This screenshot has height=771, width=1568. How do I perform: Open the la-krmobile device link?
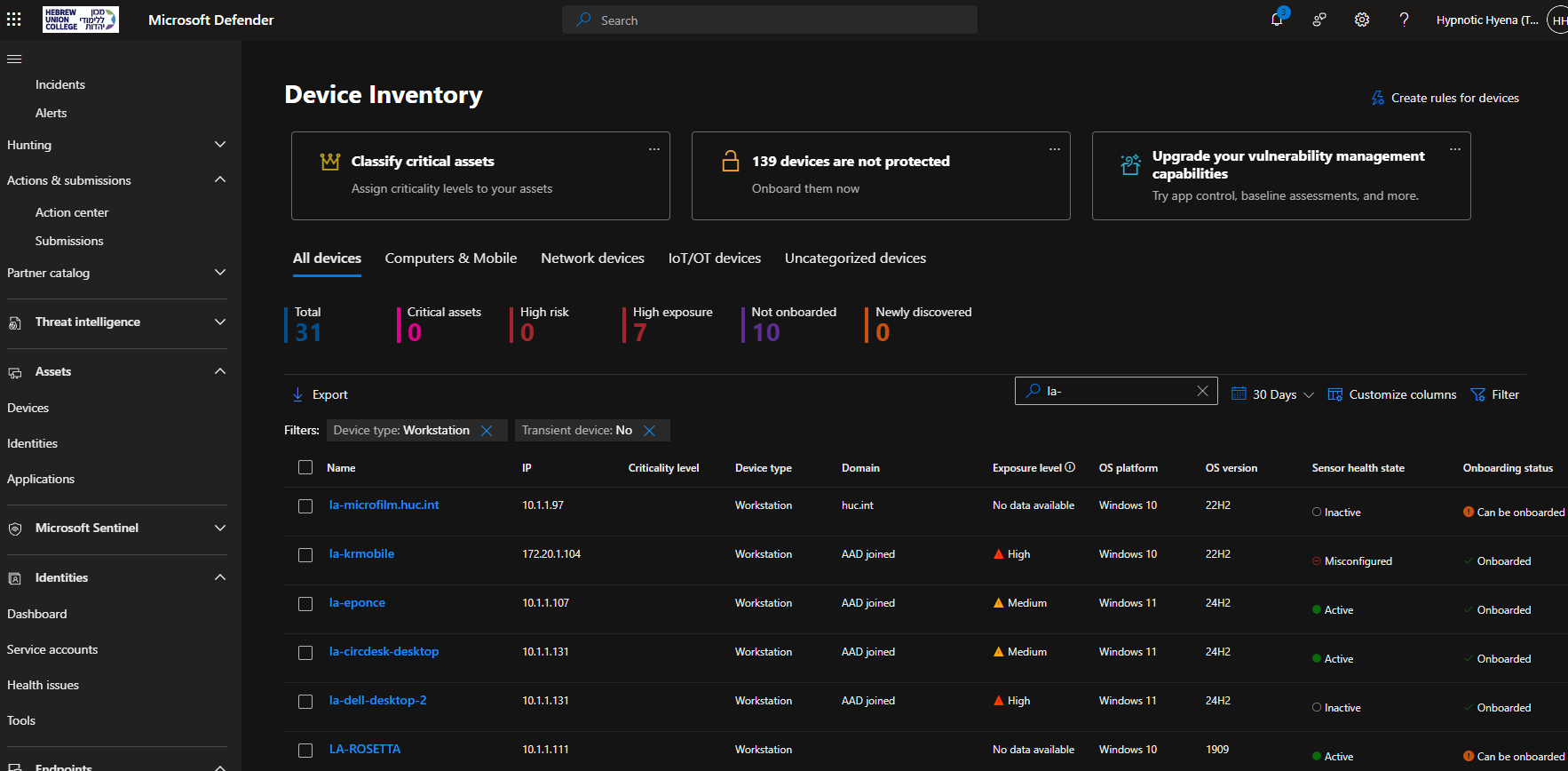tap(361, 553)
